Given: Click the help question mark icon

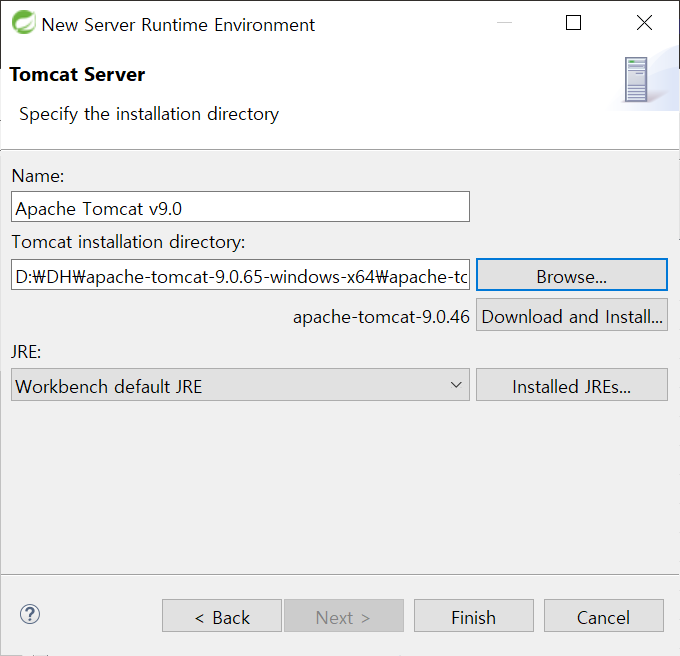Looking at the screenshot, I should coord(30,614).
